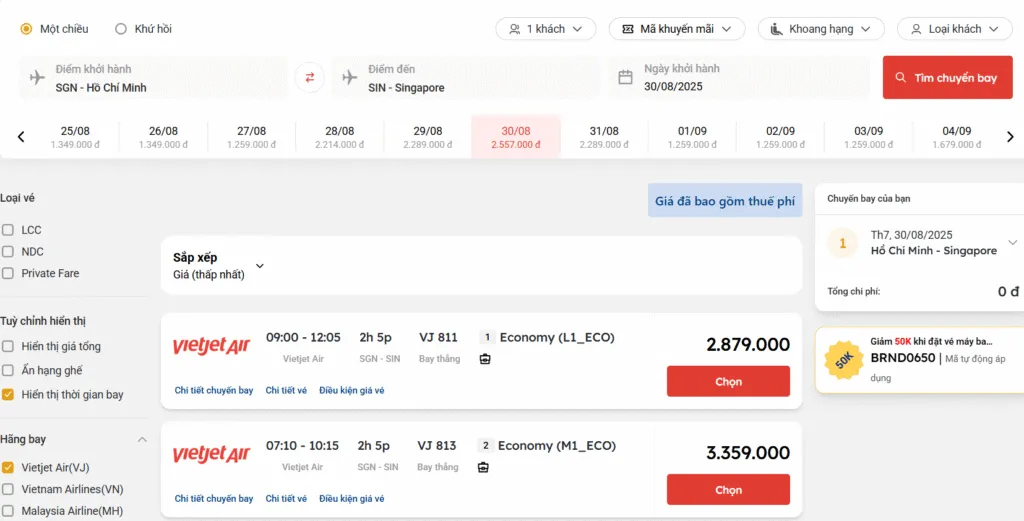
Task: Click seat count badge 2 beside Economy M1_ECO
Action: click(x=485, y=446)
